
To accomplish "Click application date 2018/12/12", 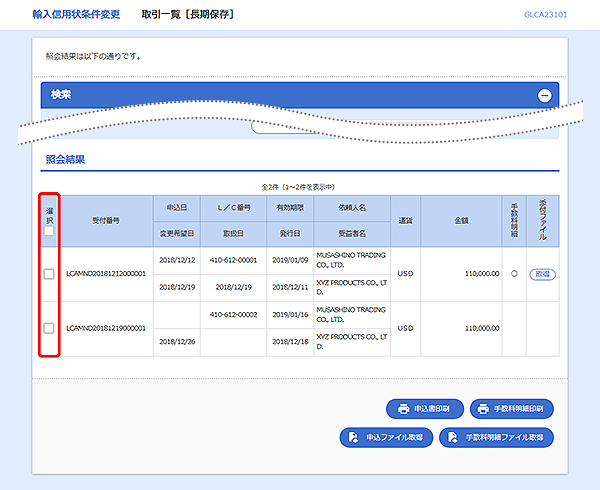I will (x=177, y=260).
